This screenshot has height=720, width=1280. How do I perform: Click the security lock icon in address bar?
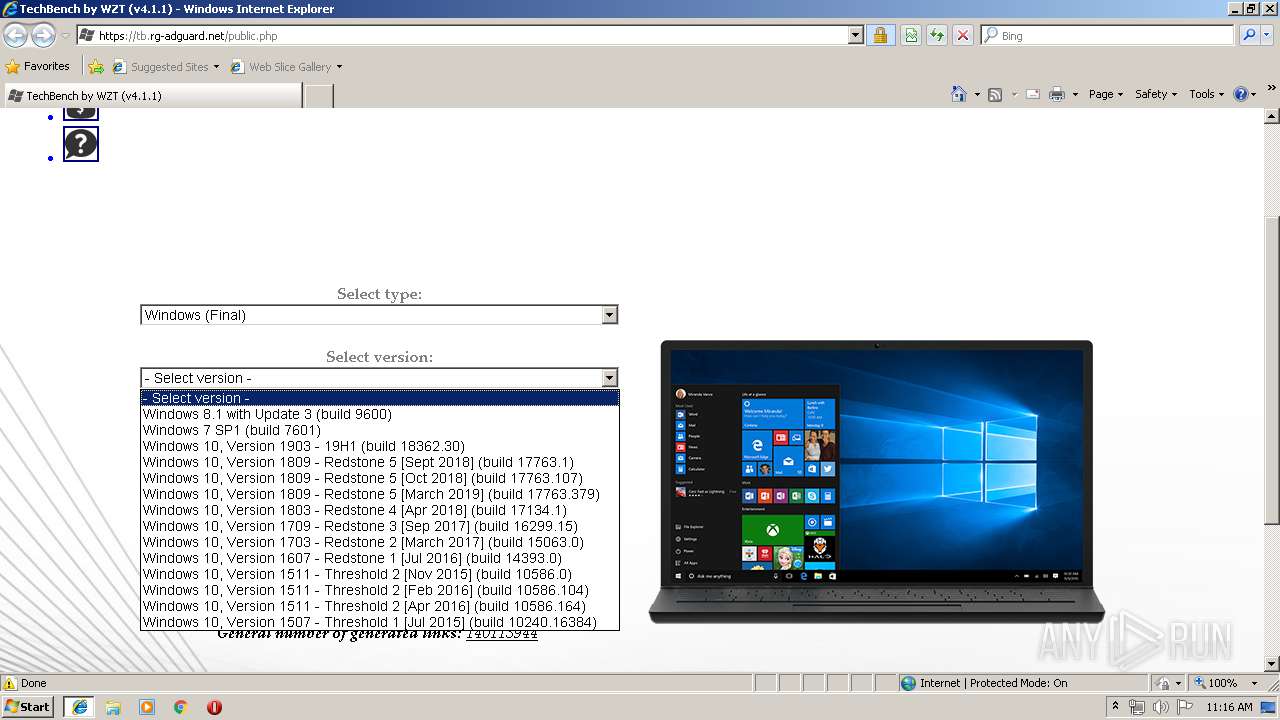(880, 36)
